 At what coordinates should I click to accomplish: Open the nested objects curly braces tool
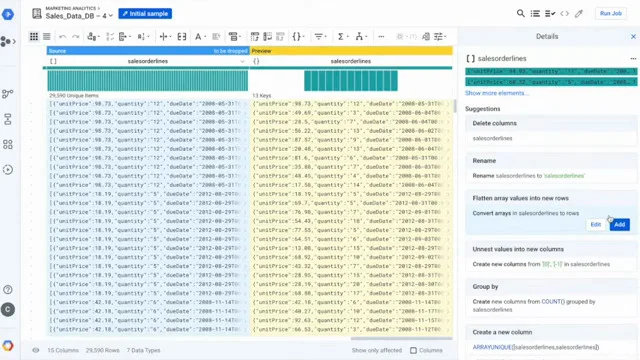(298, 37)
